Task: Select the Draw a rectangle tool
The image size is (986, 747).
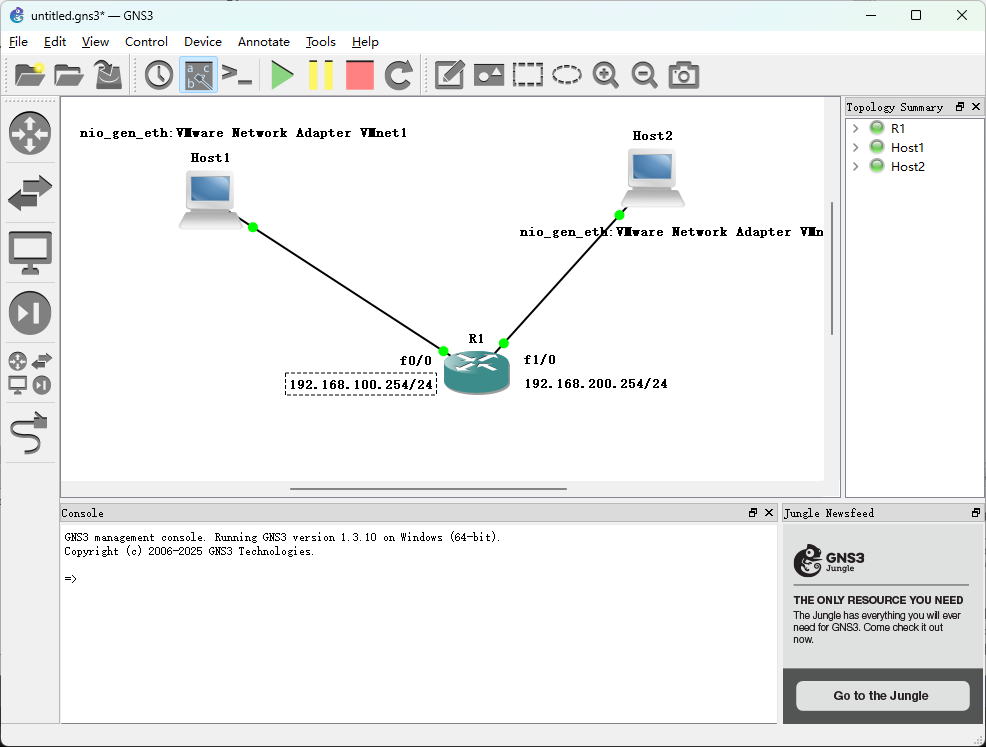Action: coord(528,75)
